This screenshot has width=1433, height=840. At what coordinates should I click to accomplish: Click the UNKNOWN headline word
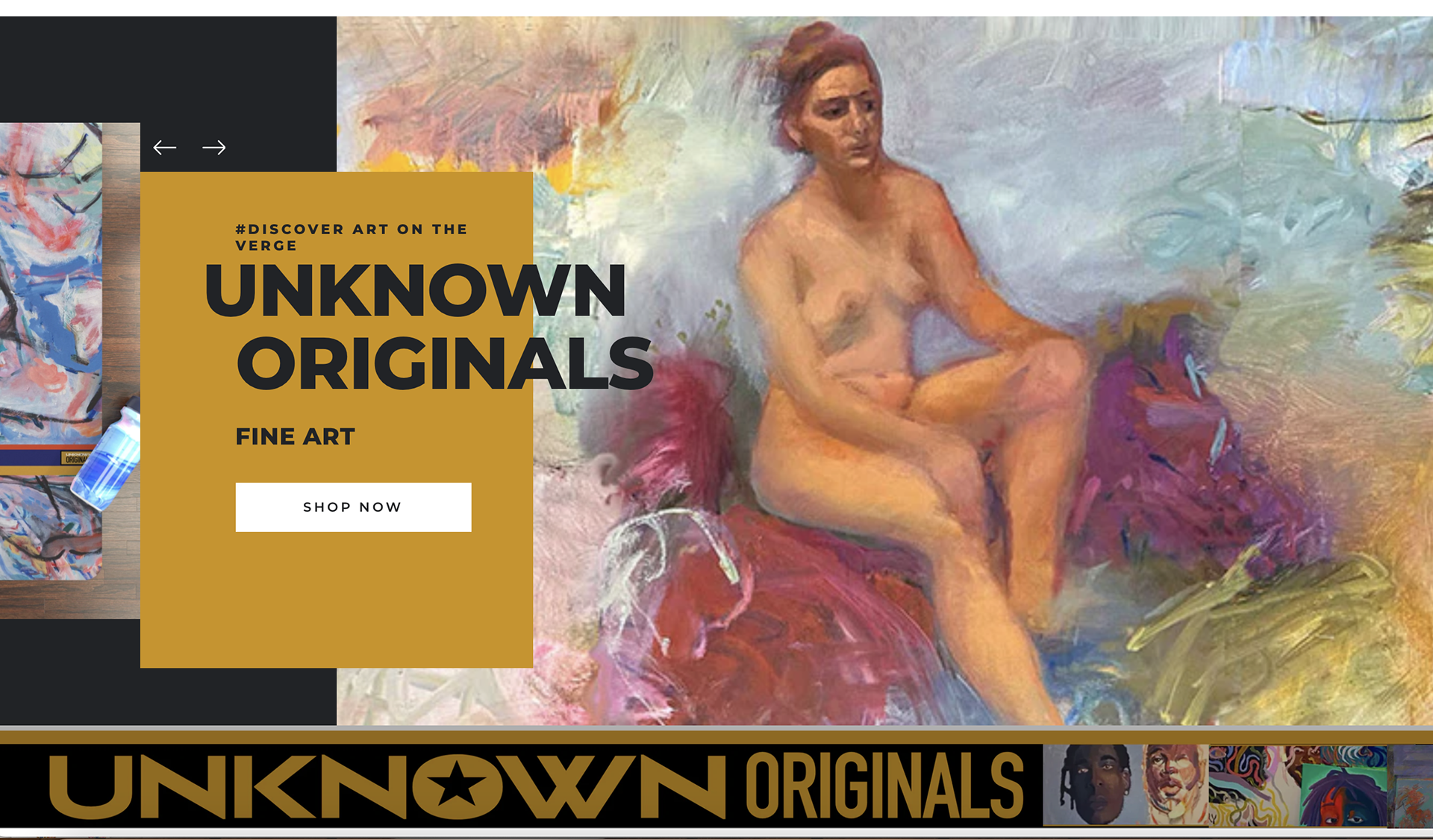[x=416, y=290]
